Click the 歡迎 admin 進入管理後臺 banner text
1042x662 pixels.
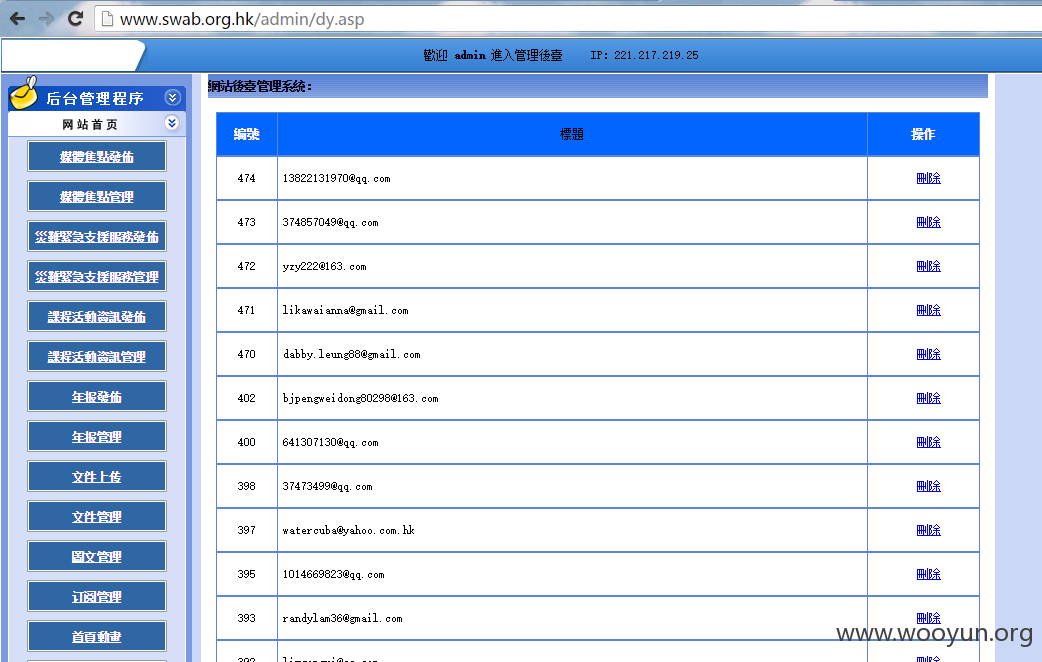click(493, 55)
